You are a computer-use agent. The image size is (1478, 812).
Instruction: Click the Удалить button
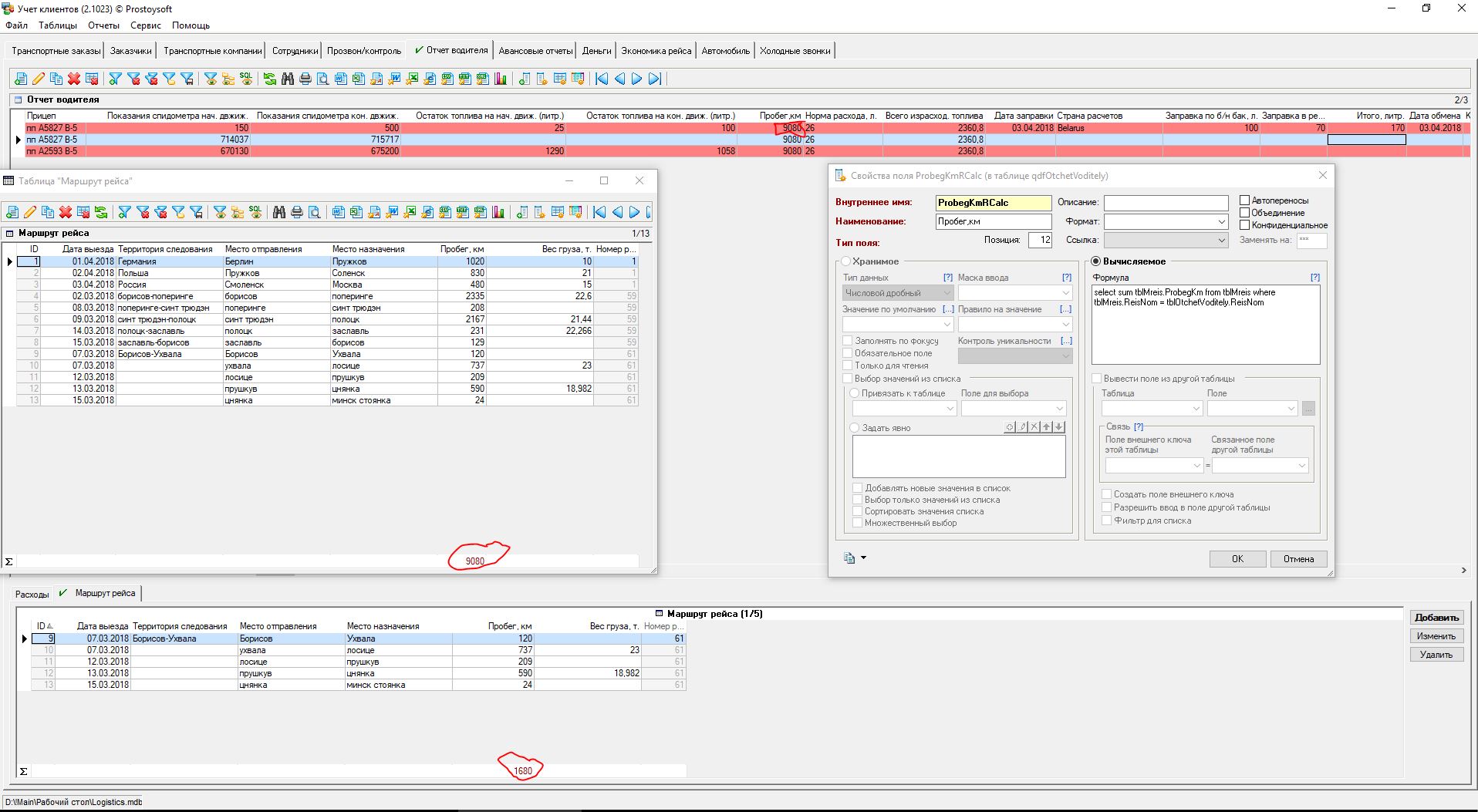[1436, 655]
